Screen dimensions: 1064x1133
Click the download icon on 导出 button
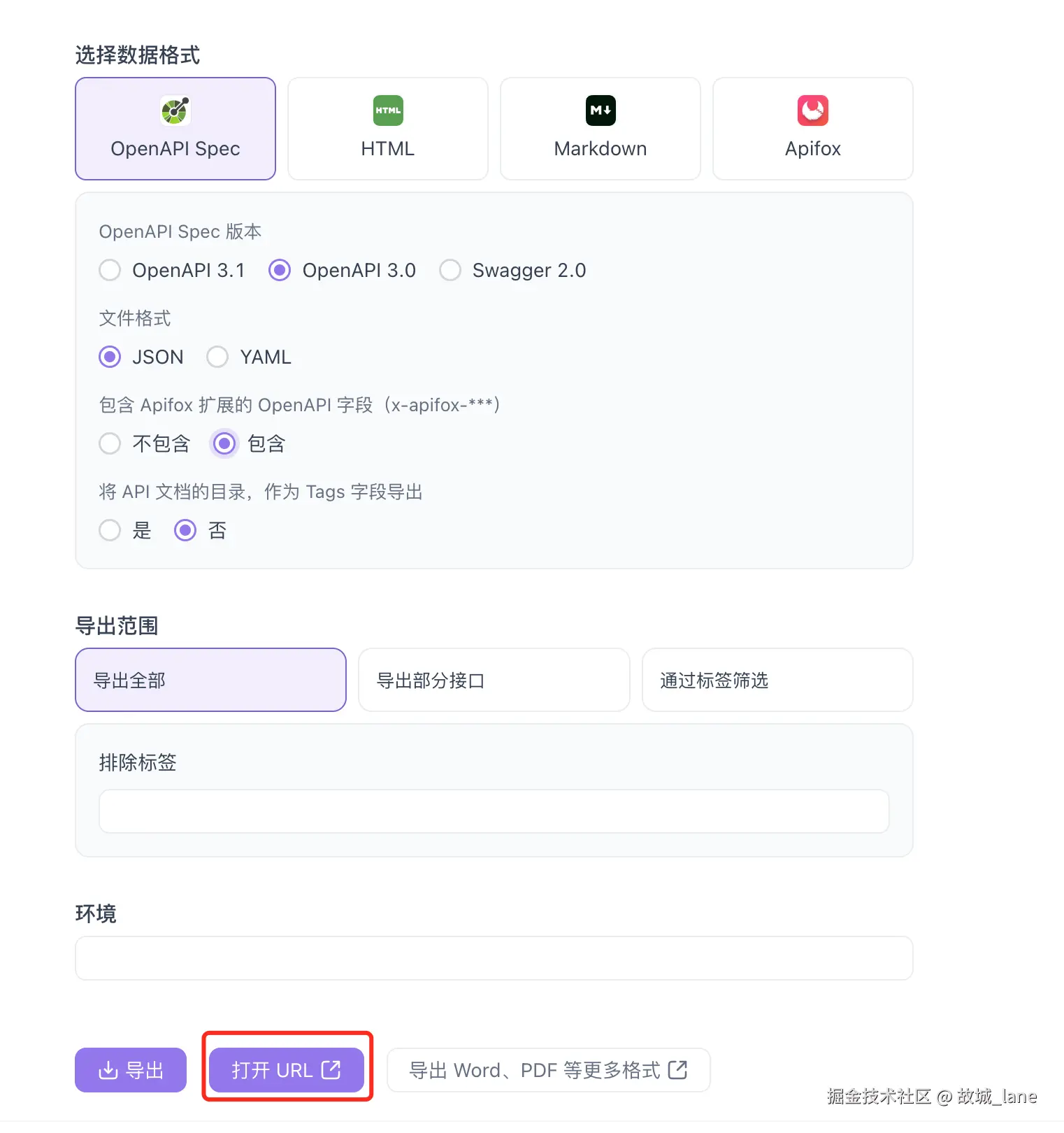108,1070
